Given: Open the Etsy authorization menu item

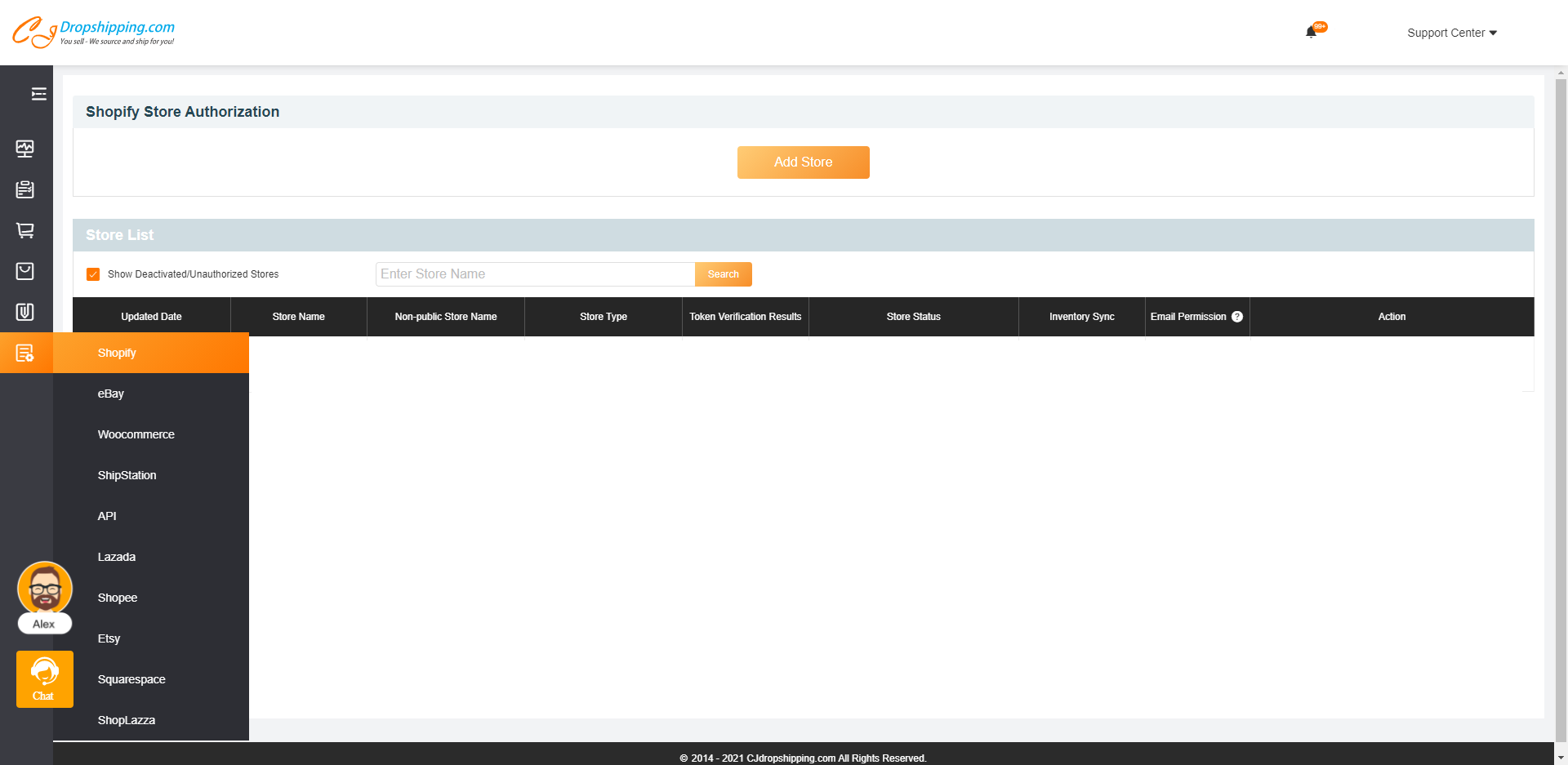Looking at the screenshot, I should click(109, 638).
